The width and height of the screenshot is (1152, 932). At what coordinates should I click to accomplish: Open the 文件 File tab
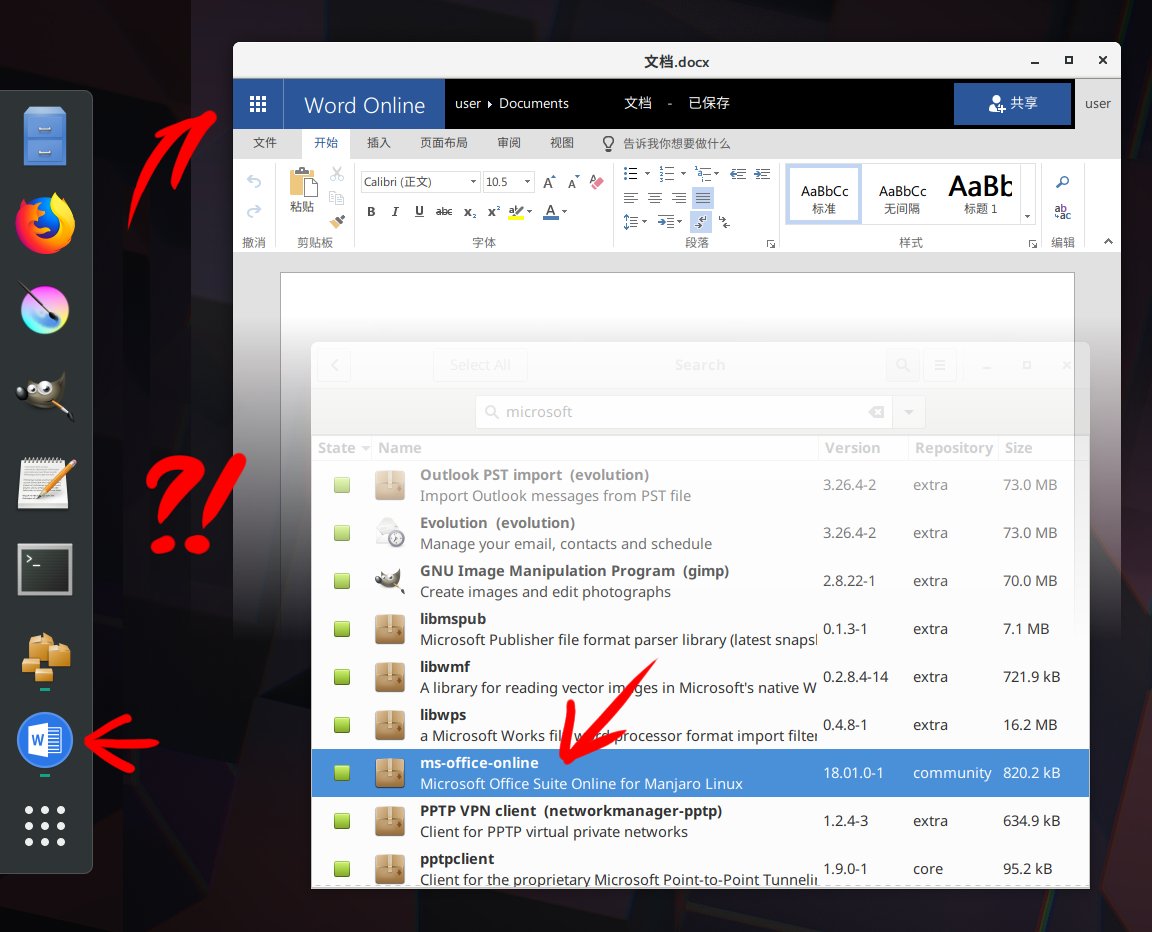tap(264, 143)
